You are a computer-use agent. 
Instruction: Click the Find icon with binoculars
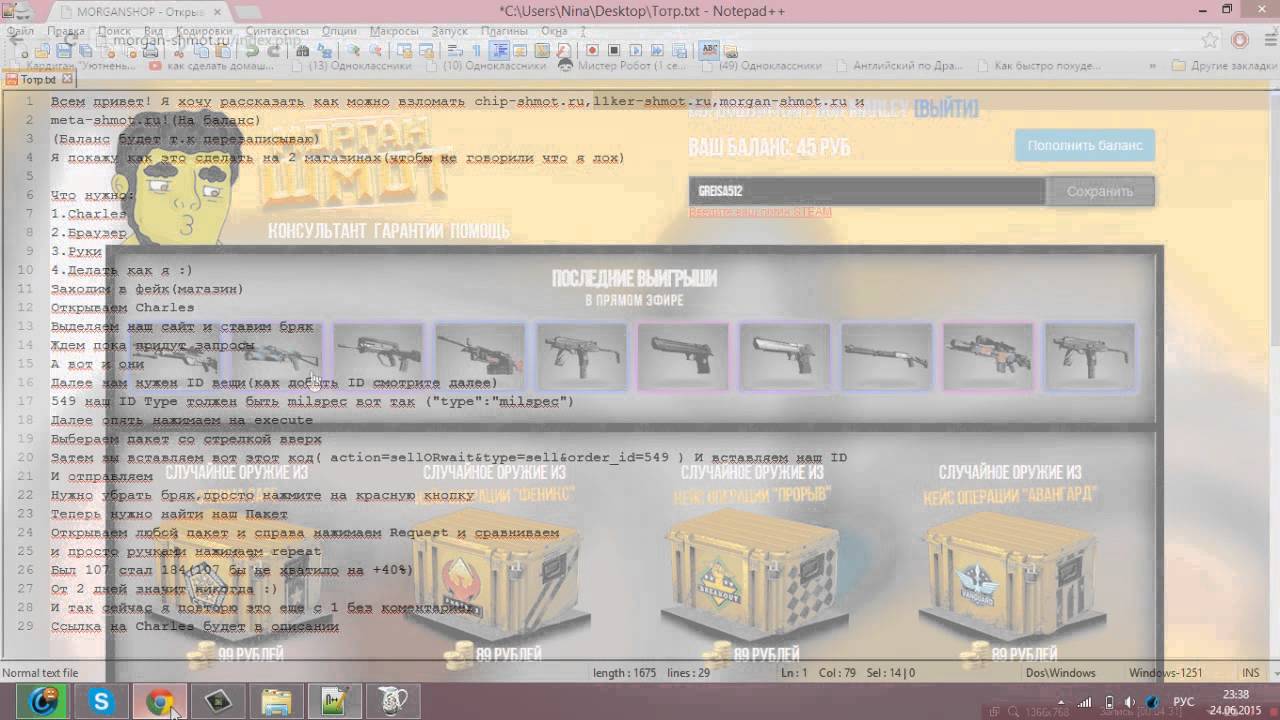pyautogui.click(x=303, y=50)
